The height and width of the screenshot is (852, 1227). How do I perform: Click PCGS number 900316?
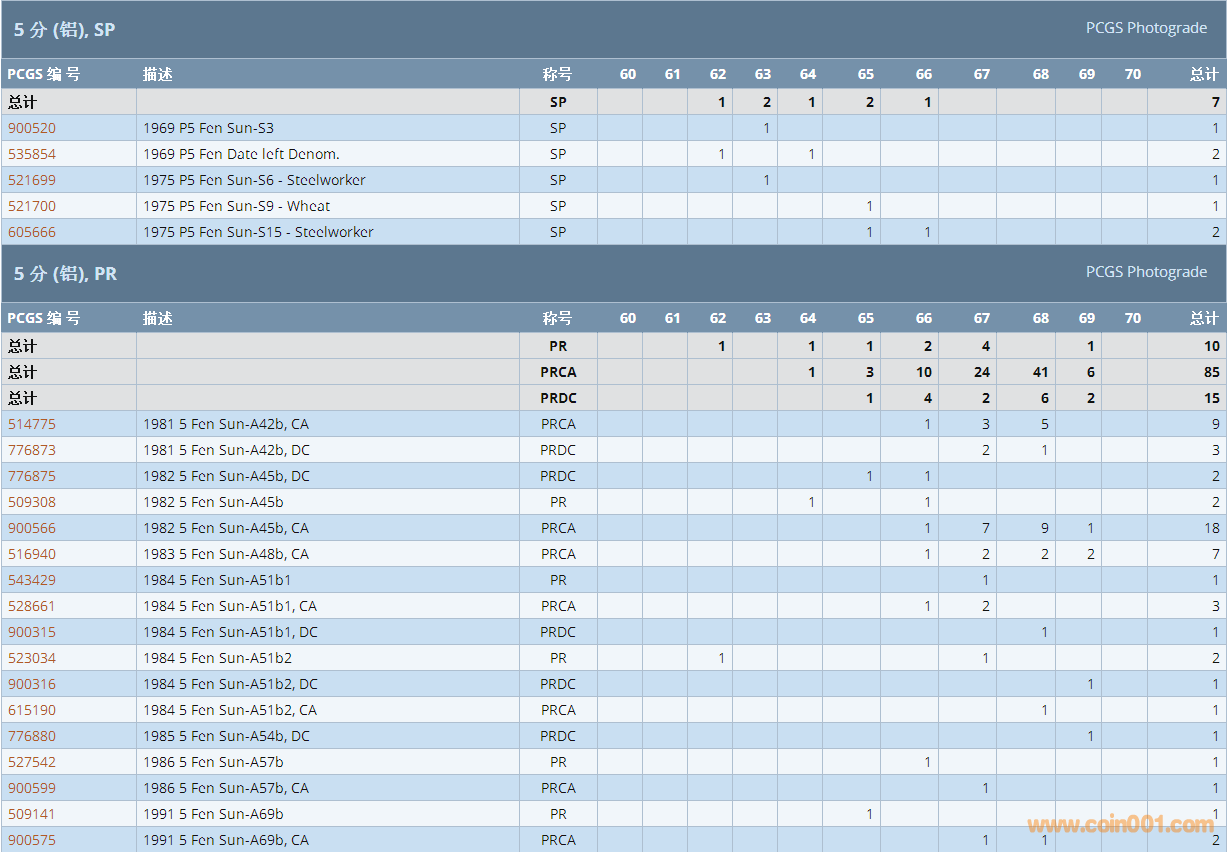click(x=32, y=684)
